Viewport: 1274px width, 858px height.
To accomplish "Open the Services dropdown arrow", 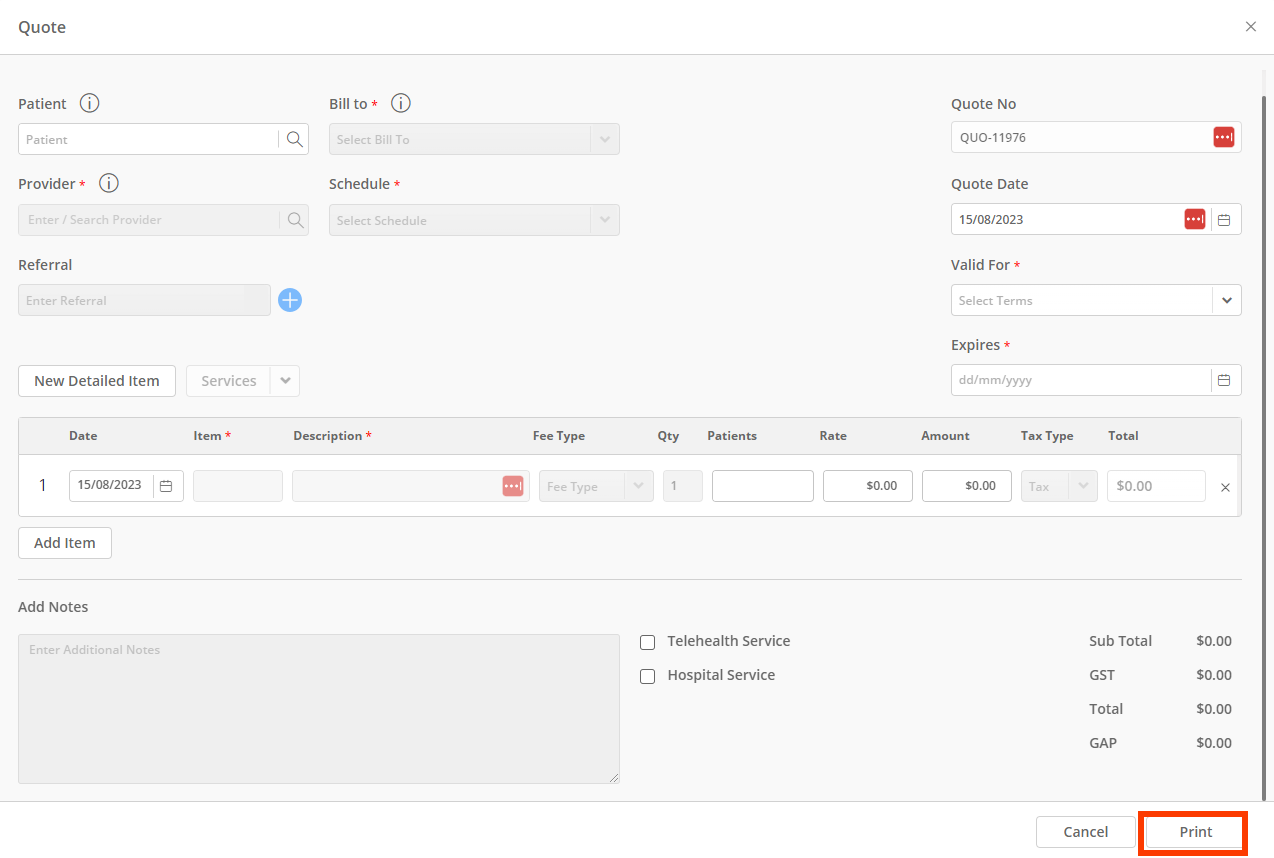I will tap(285, 381).
